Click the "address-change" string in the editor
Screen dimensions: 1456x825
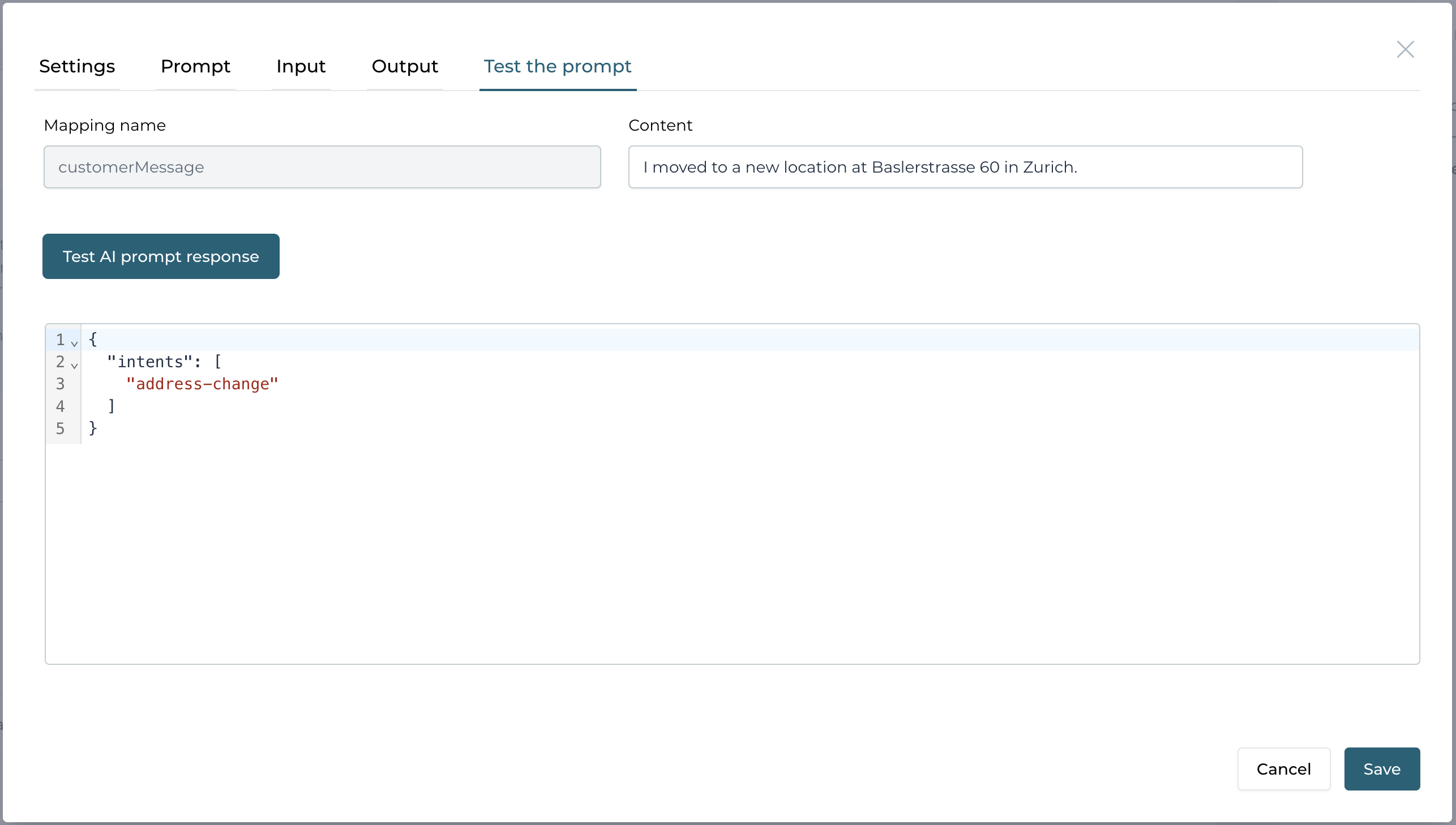pyautogui.click(x=202, y=384)
